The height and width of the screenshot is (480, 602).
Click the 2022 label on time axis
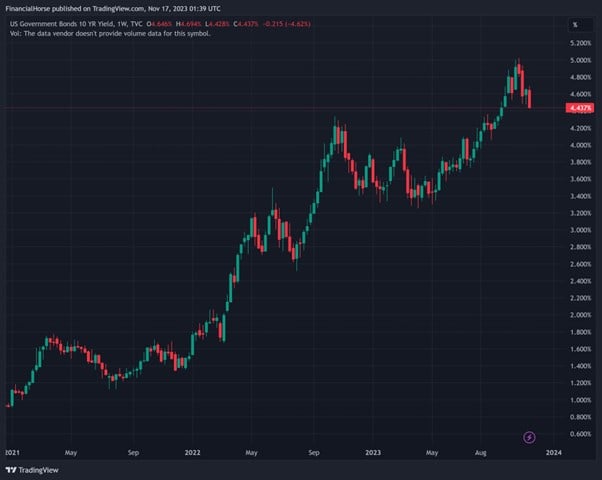(192, 452)
